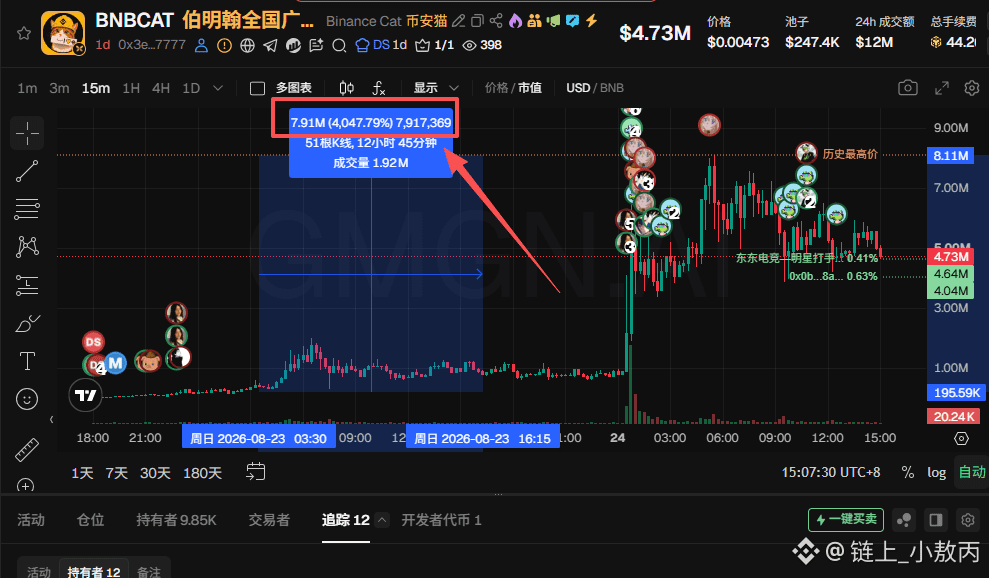Open the 持有者 9.85K tab
Screen dimensions: 989x578
point(177,520)
